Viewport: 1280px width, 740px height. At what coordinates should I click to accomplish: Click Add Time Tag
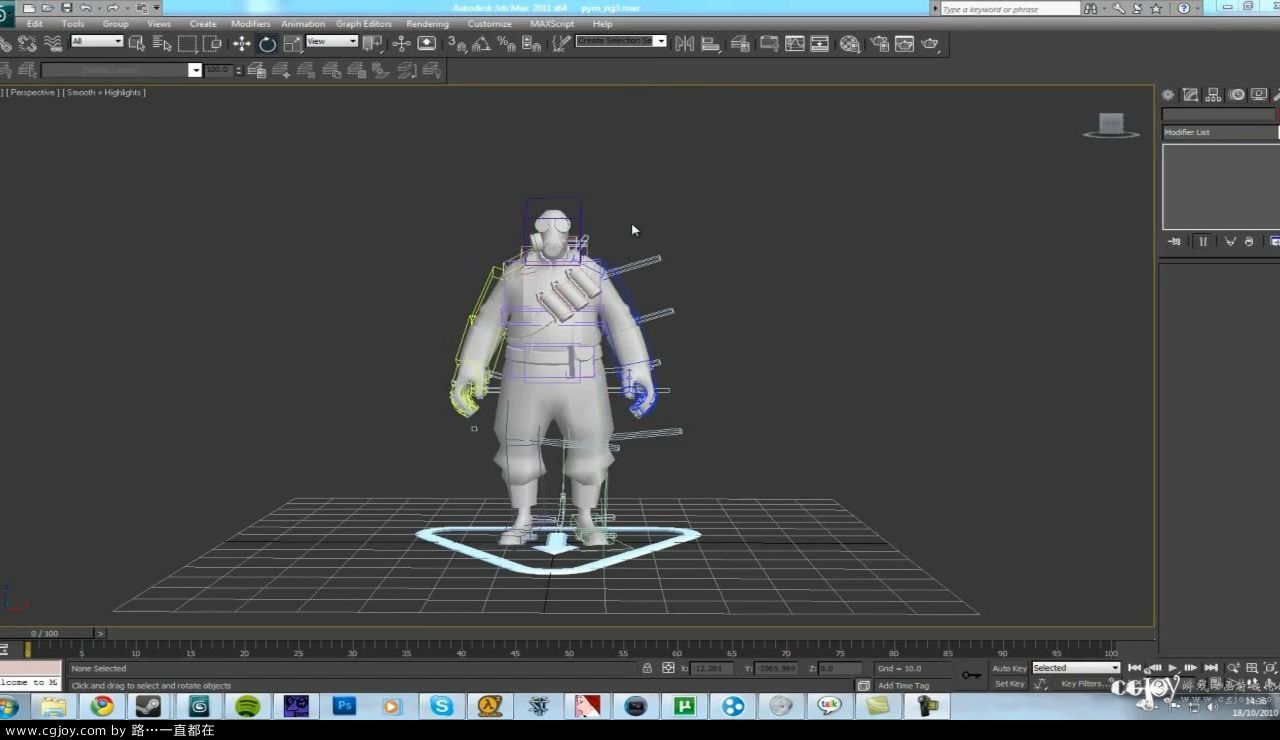[x=904, y=686]
